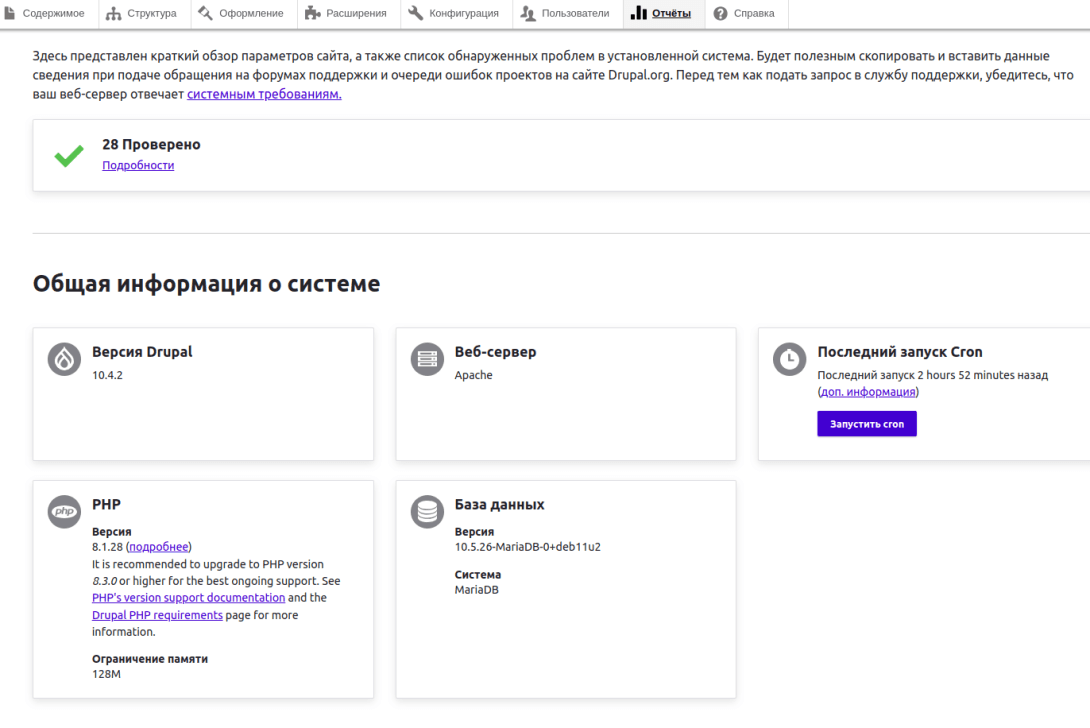Click the Drupal drop icon
This screenshot has height=728, width=1090.
[64, 359]
